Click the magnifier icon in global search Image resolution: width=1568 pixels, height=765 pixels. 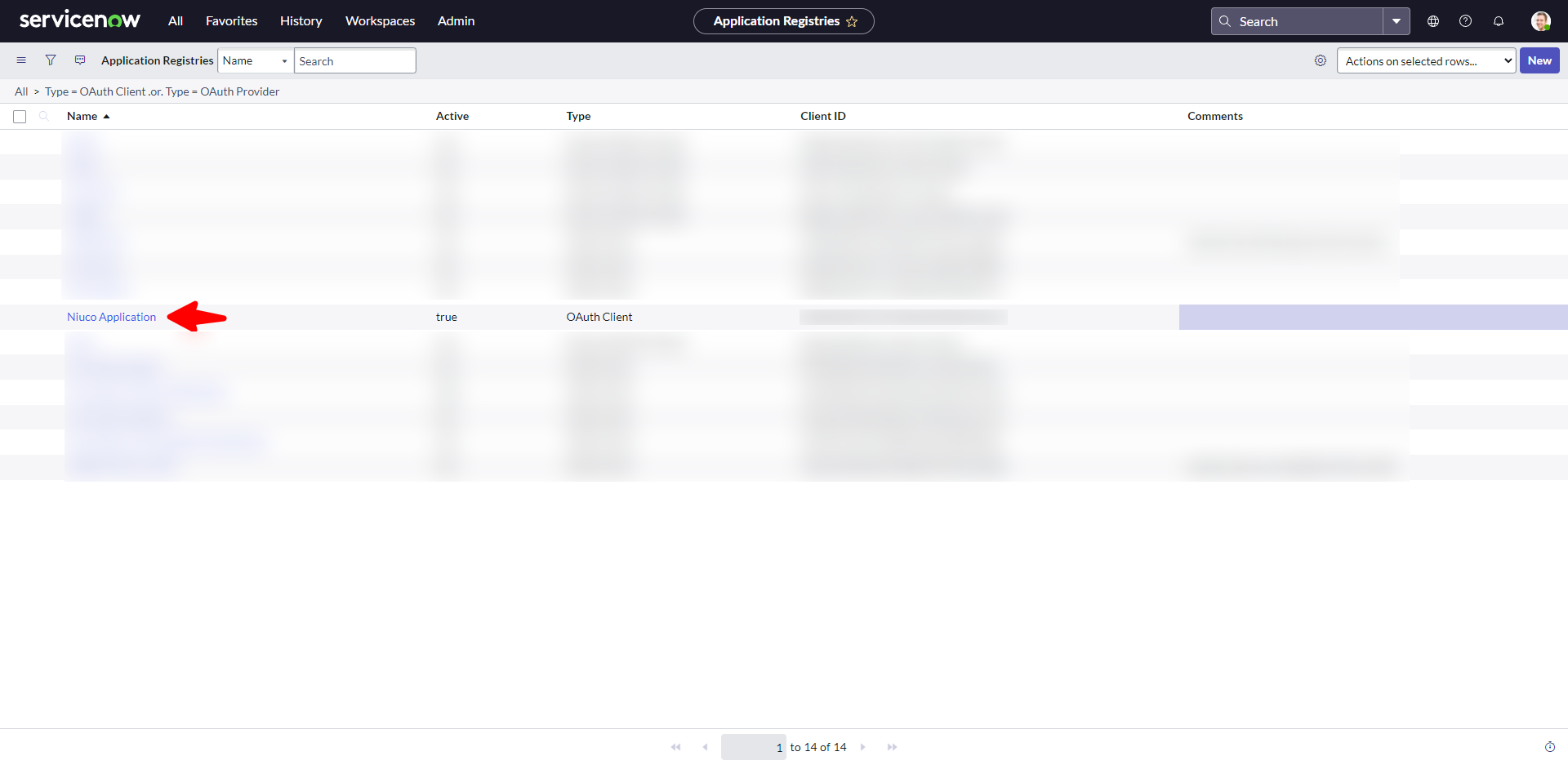1225,21
